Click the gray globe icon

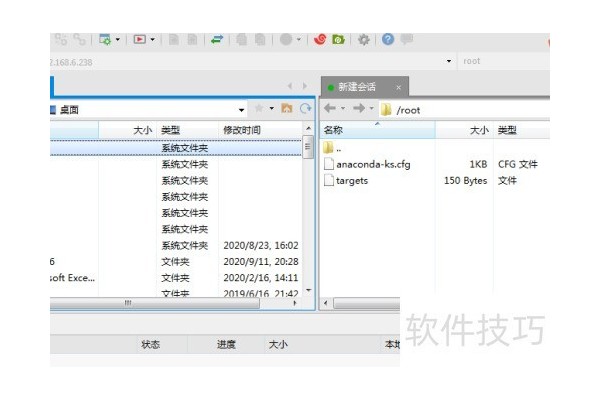click(286, 39)
